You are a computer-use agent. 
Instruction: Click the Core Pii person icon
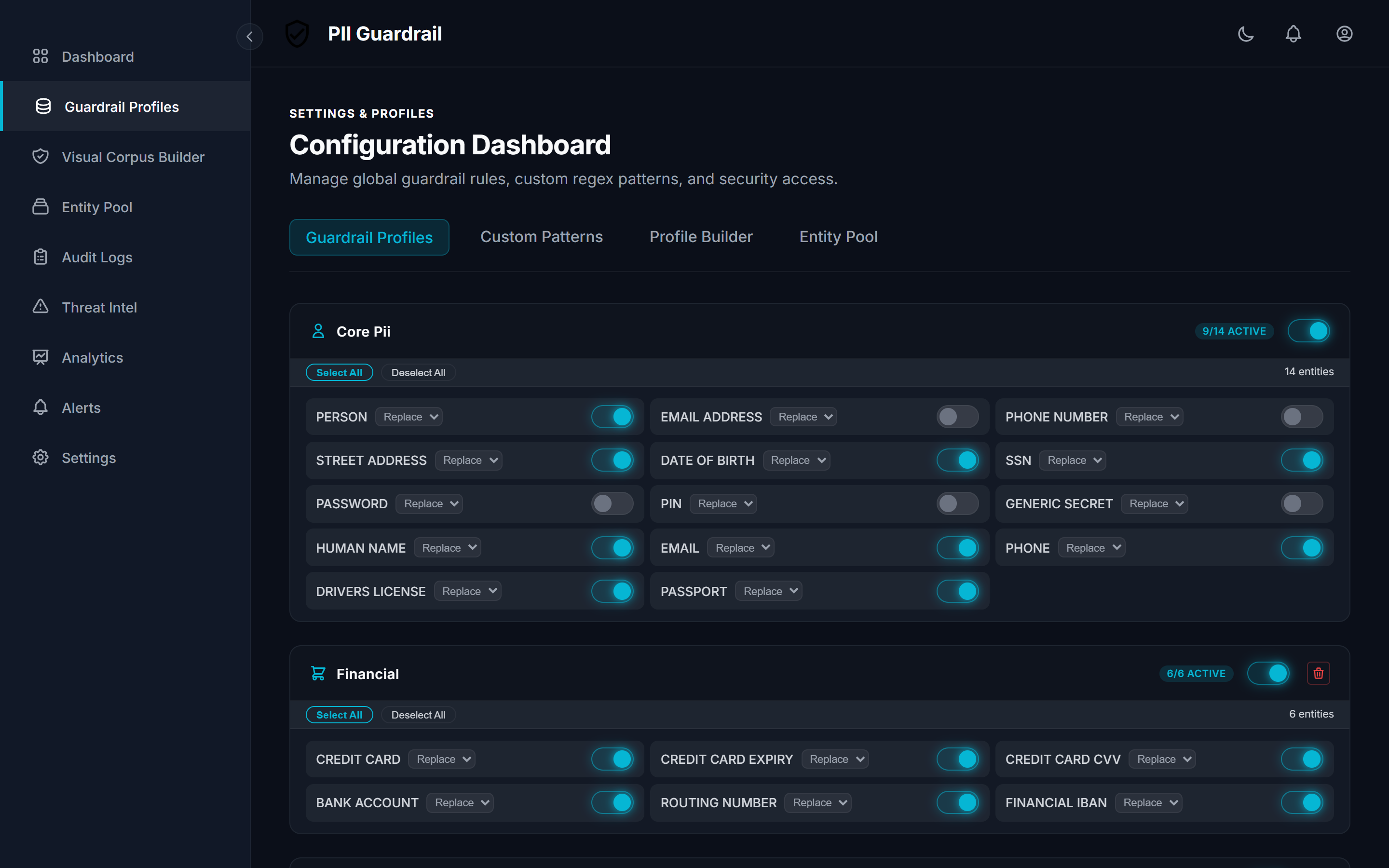tap(318, 331)
